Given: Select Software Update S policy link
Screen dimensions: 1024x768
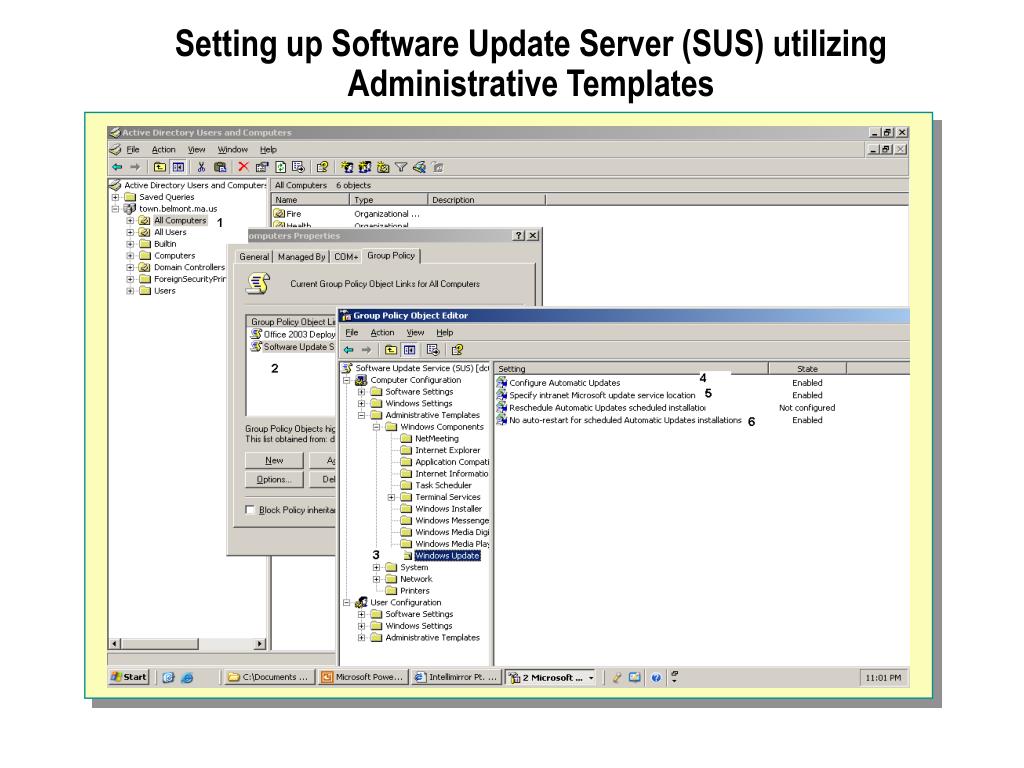Looking at the screenshot, I should coord(293,347).
